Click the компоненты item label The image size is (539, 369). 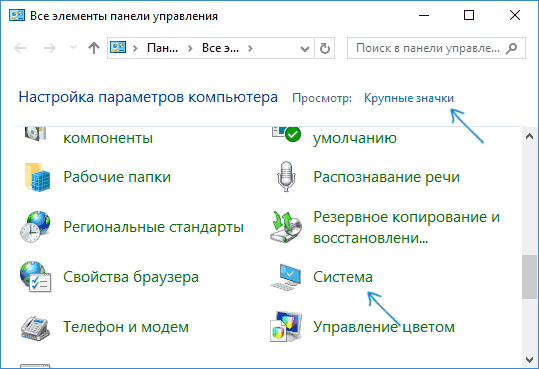click(108, 138)
